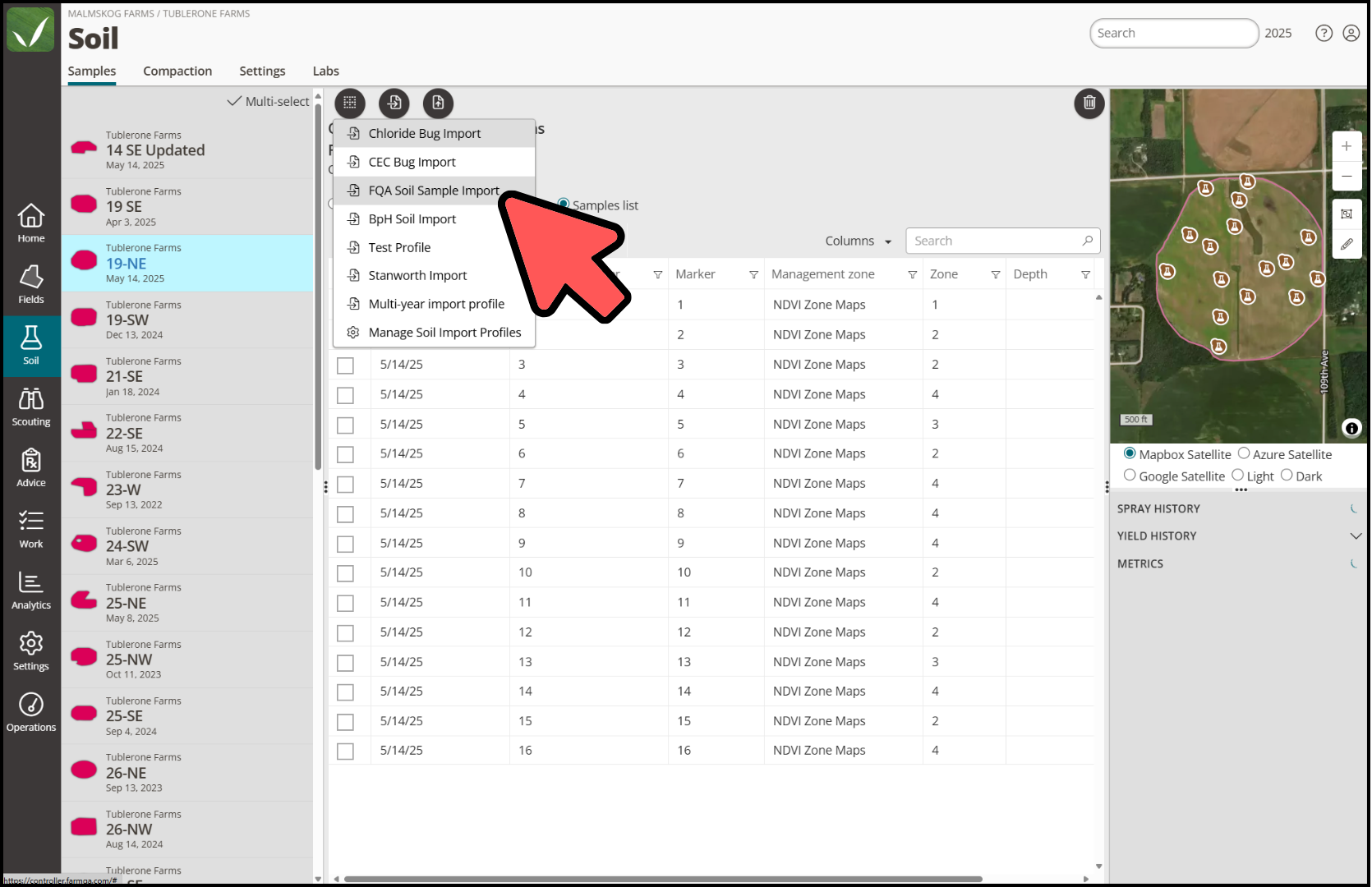
Task: Choose BpH Soil Import profile
Action: coord(434,218)
